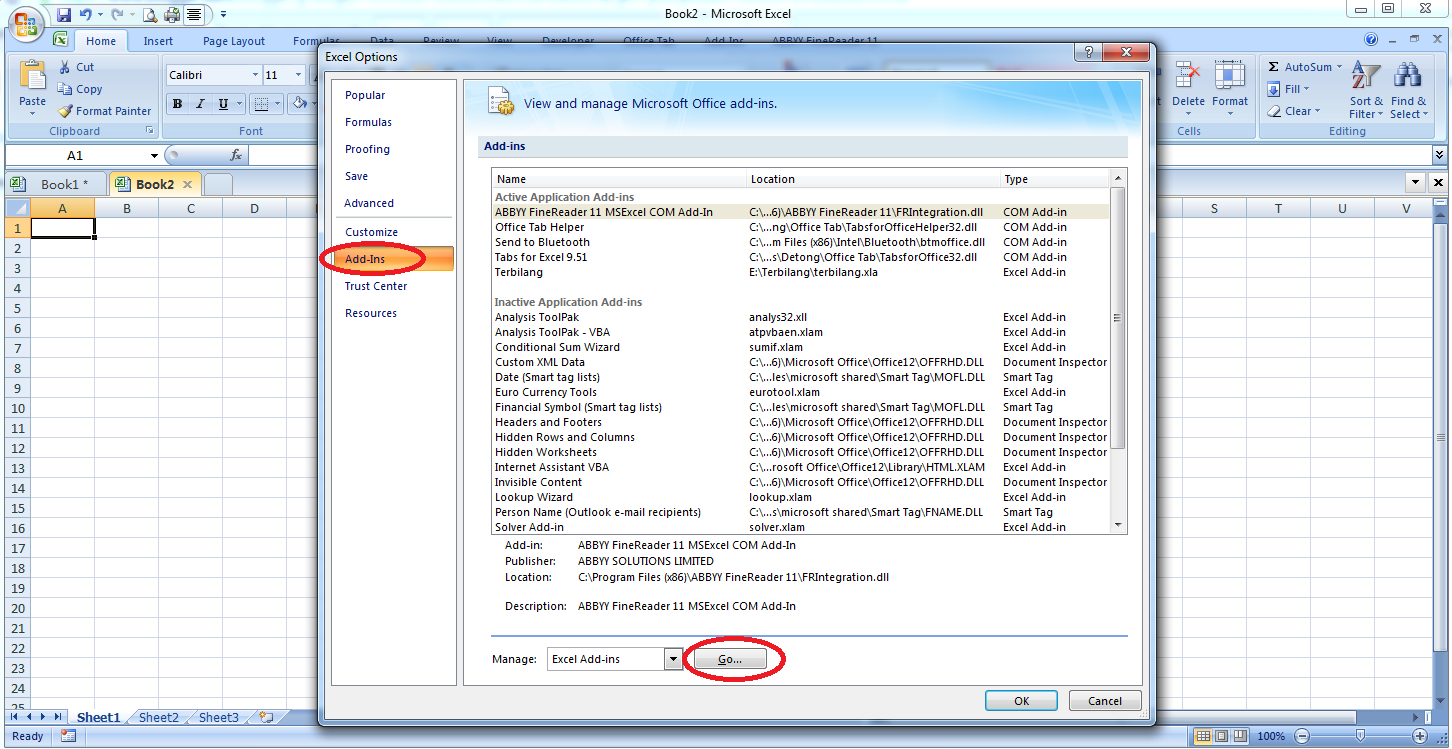Select Popular in Excel Options sidebar
Viewport: 1452px width, 749px height.
click(365, 95)
